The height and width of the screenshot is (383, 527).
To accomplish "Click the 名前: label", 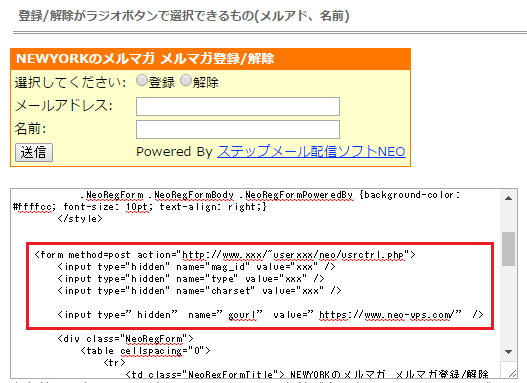I will 30,128.
